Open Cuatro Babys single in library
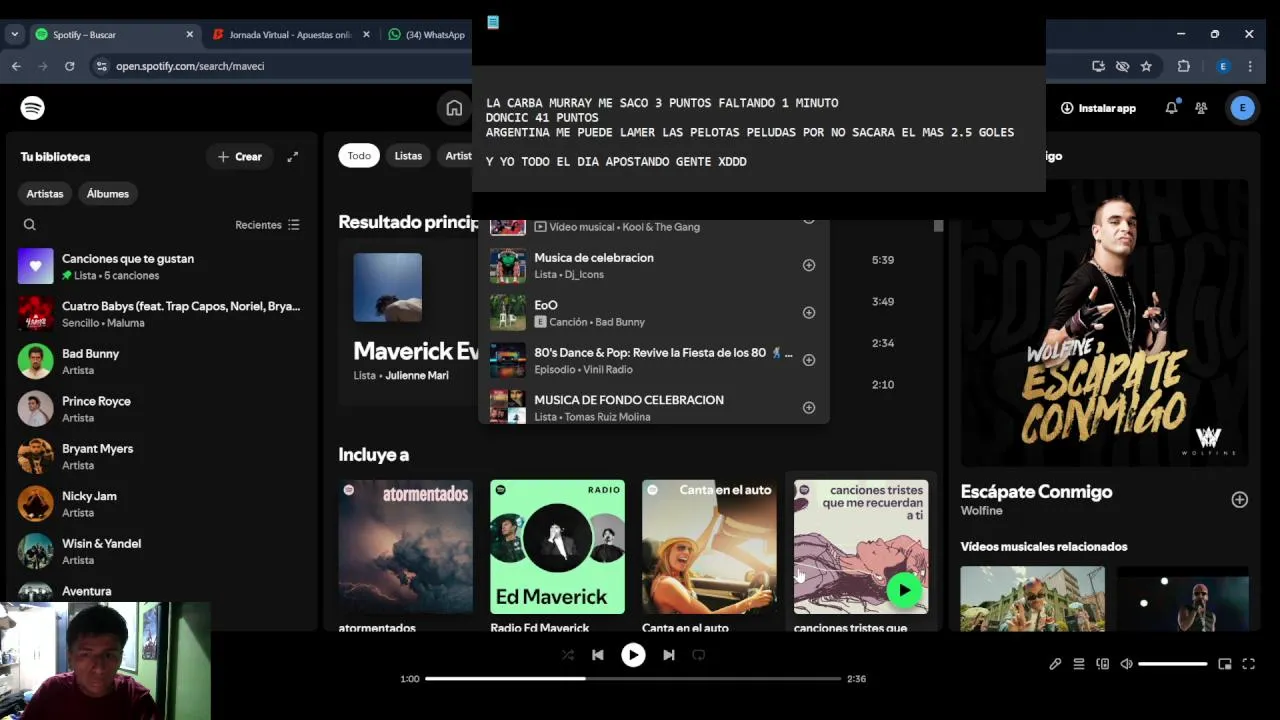Image resolution: width=1280 pixels, height=720 pixels. pyautogui.click(x=161, y=314)
